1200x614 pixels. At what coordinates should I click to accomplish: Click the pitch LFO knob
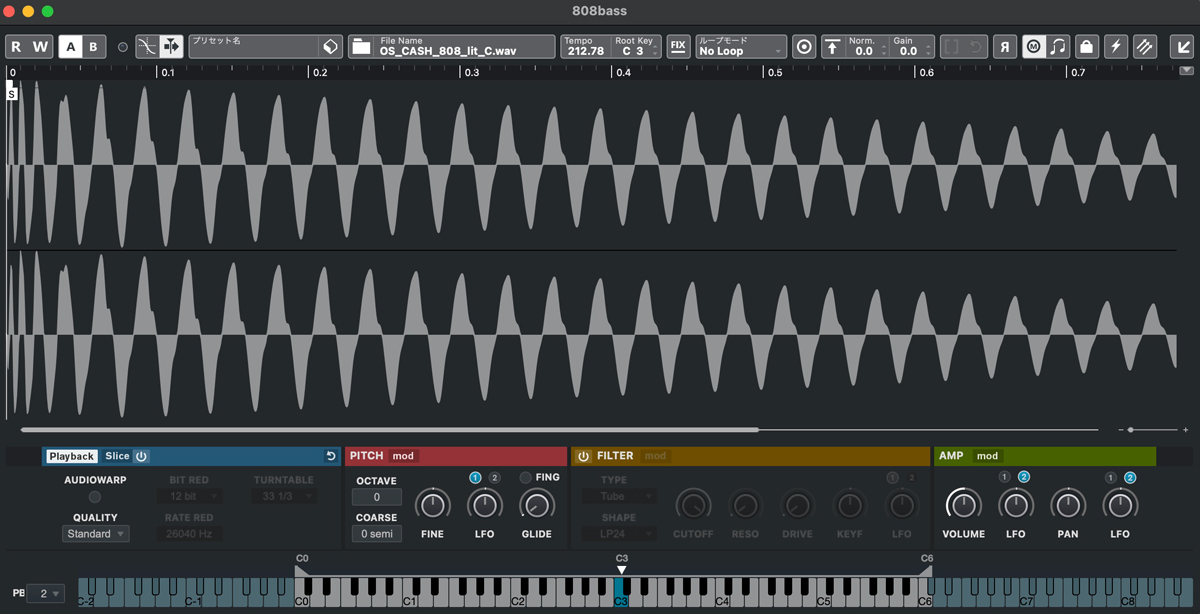(x=484, y=504)
